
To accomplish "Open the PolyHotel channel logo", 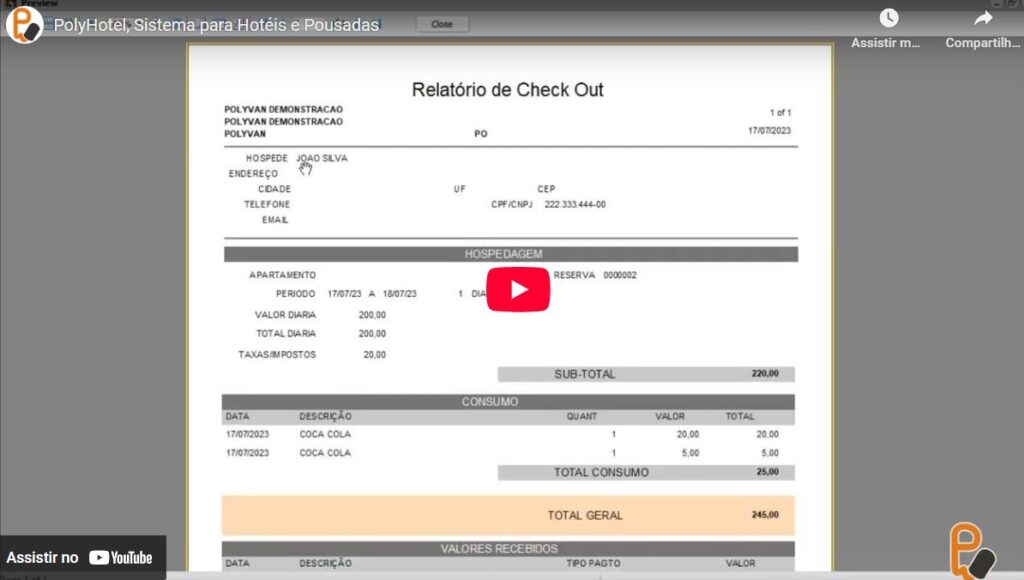I will 24,25.
